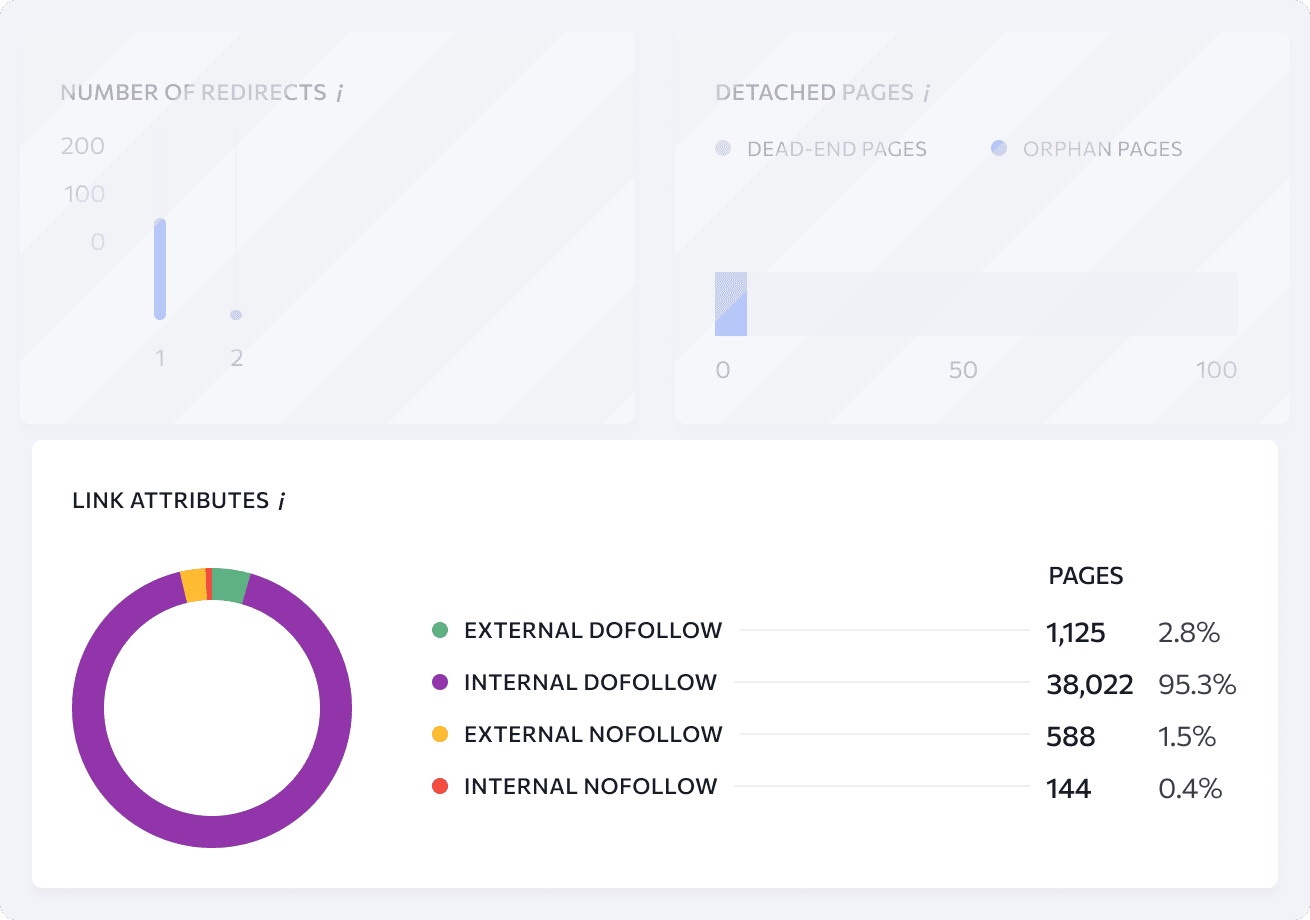
Task: Click the 1.5% percentage
Action: (x=1187, y=737)
